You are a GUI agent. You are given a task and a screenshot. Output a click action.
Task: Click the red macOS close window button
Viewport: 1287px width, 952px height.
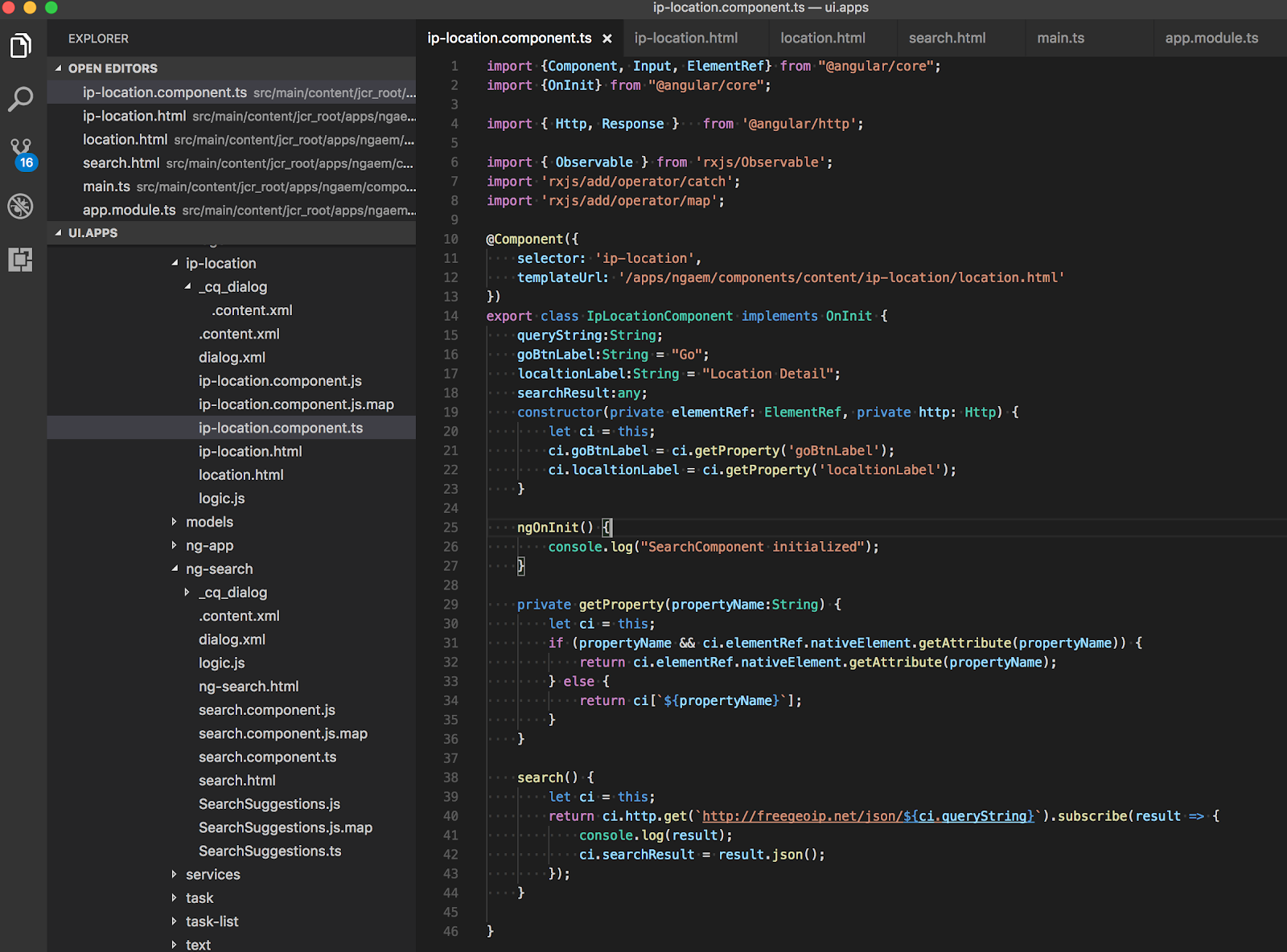[9, 7]
